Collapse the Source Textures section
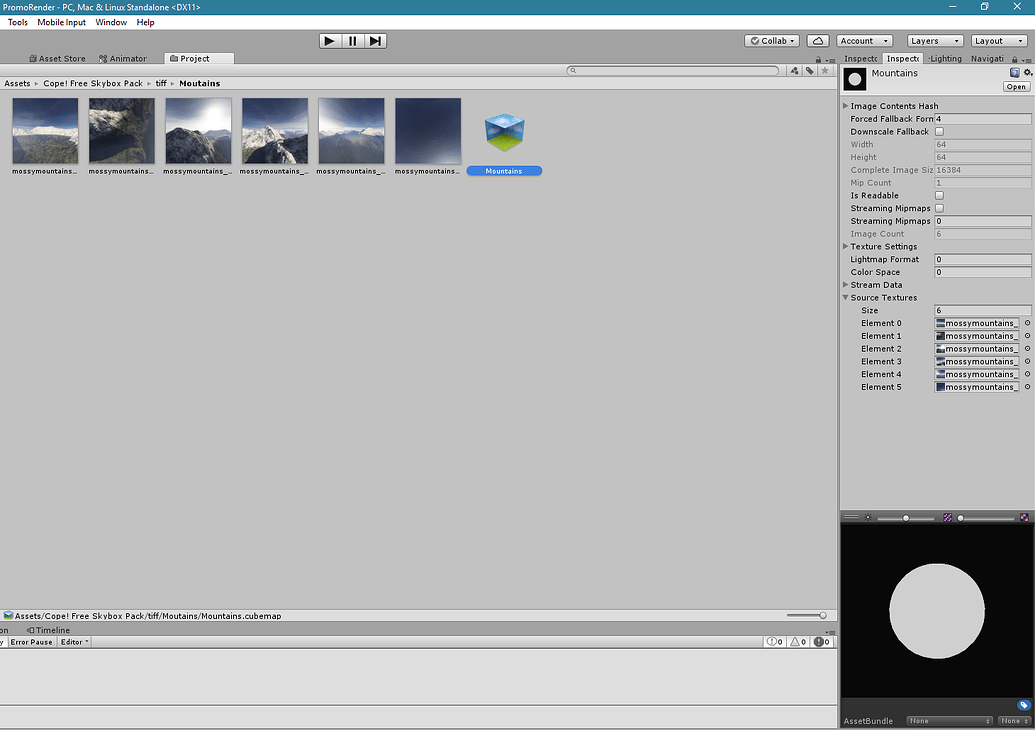1035x730 pixels. (x=845, y=297)
